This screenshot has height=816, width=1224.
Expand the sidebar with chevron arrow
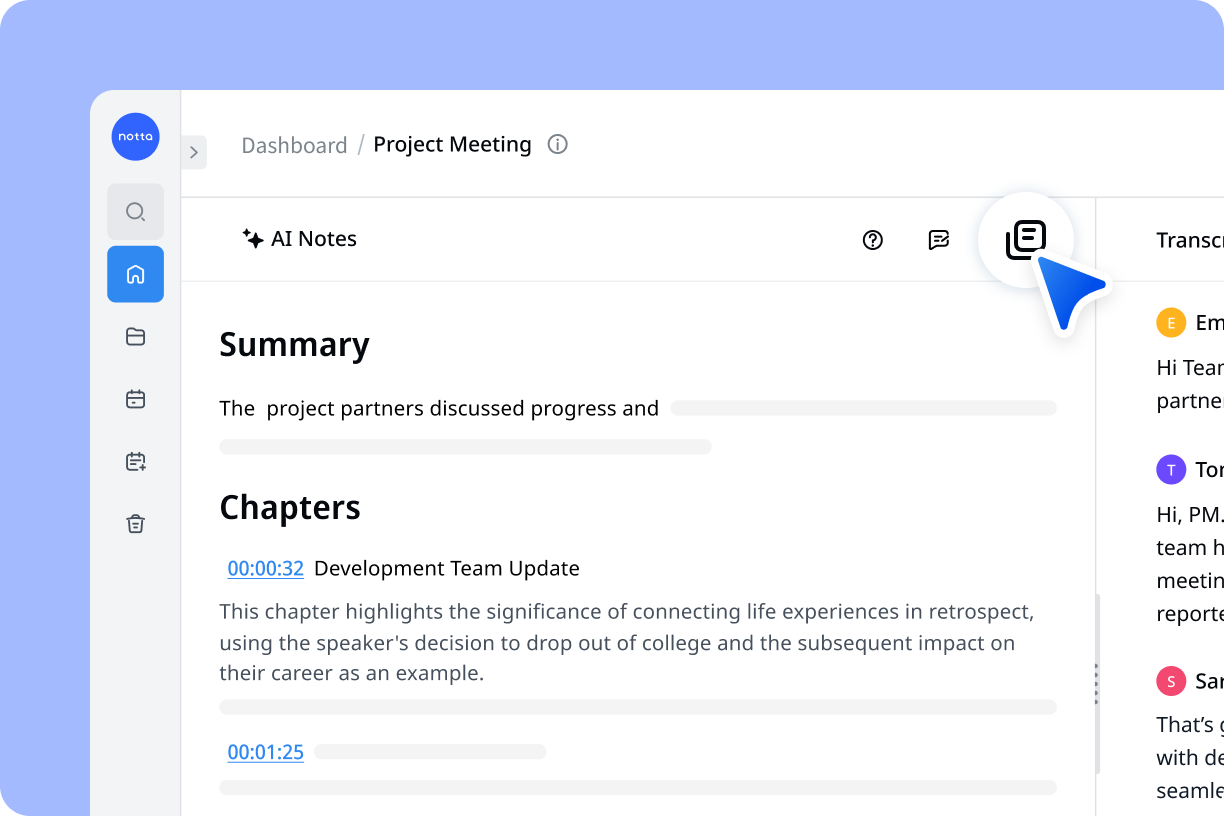tap(194, 152)
